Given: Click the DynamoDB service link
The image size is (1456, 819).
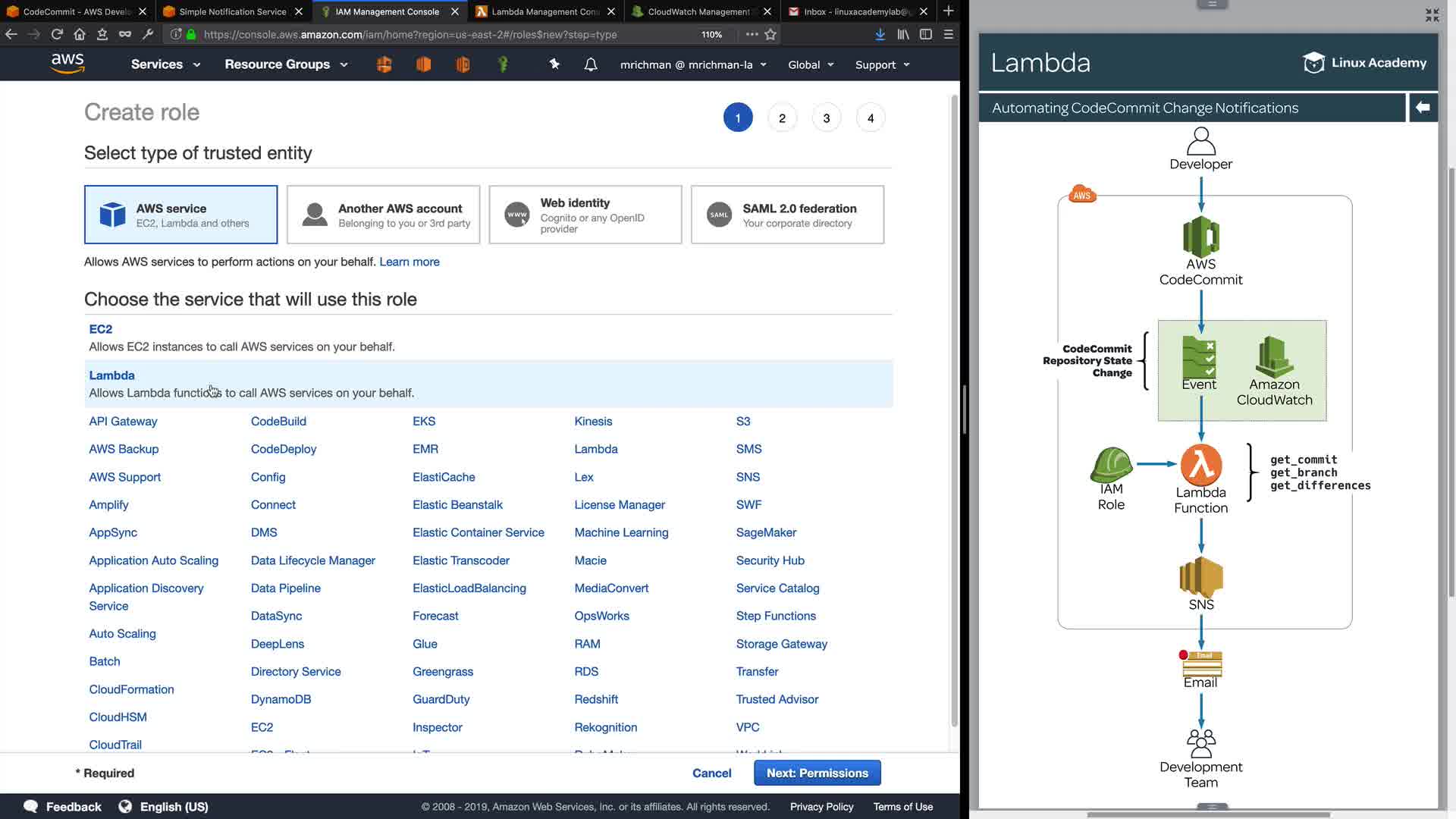Looking at the screenshot, I should pos(281,699).
